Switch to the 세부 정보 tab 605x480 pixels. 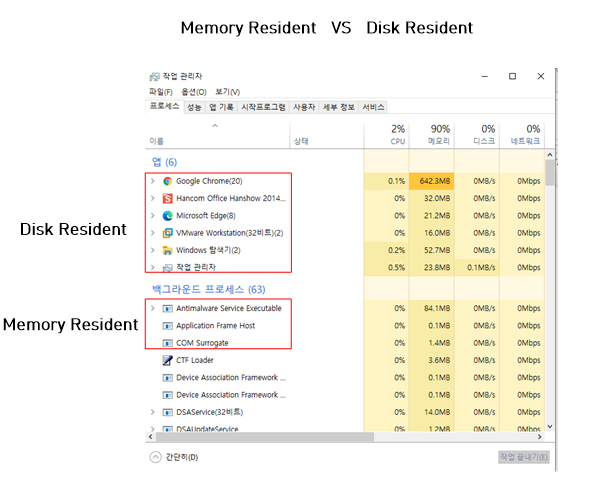338,107
